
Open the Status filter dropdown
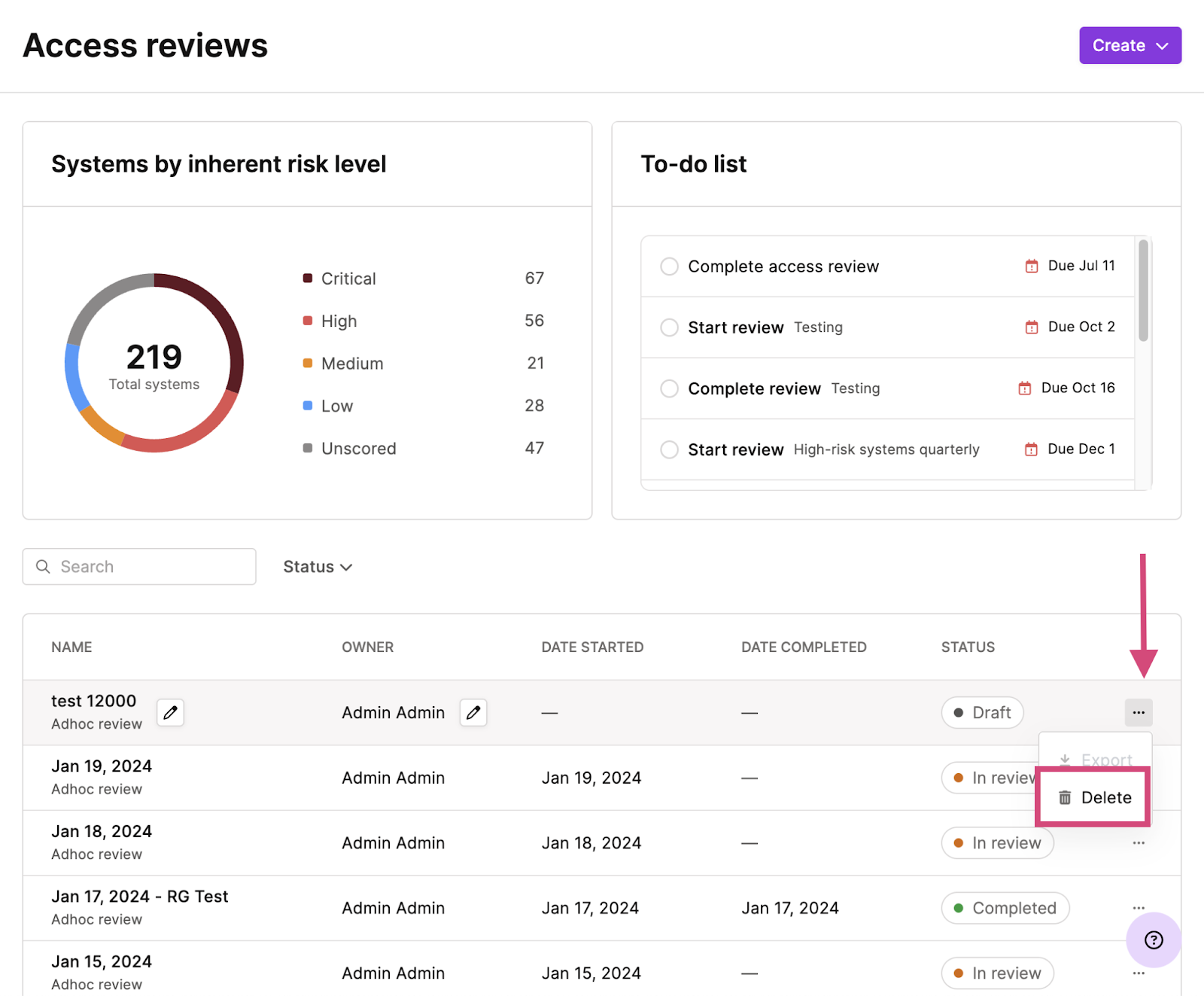pyautogui.click(x=317, y=566)
